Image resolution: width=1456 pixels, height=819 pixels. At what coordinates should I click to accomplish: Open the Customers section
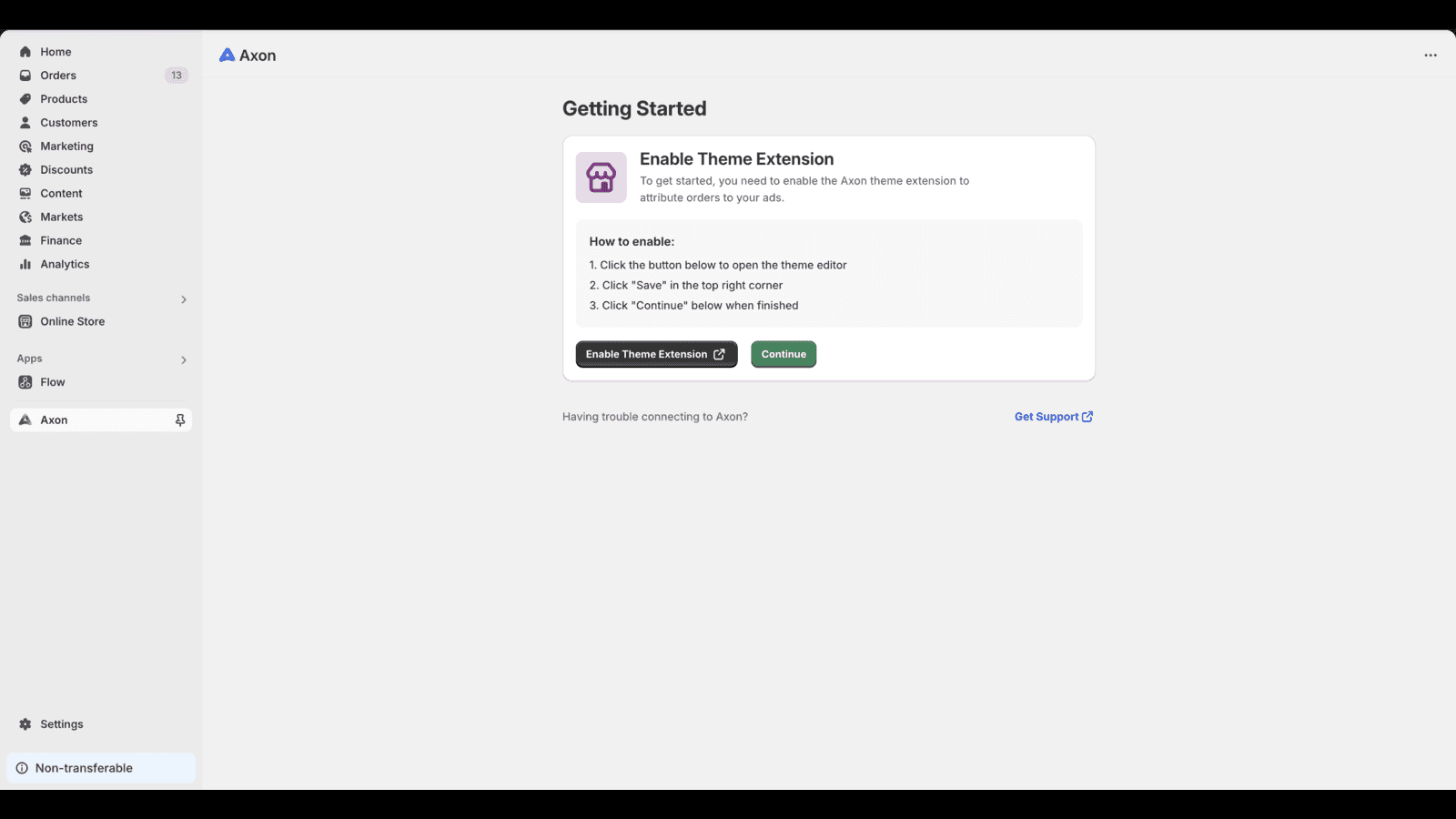[68, 122]
